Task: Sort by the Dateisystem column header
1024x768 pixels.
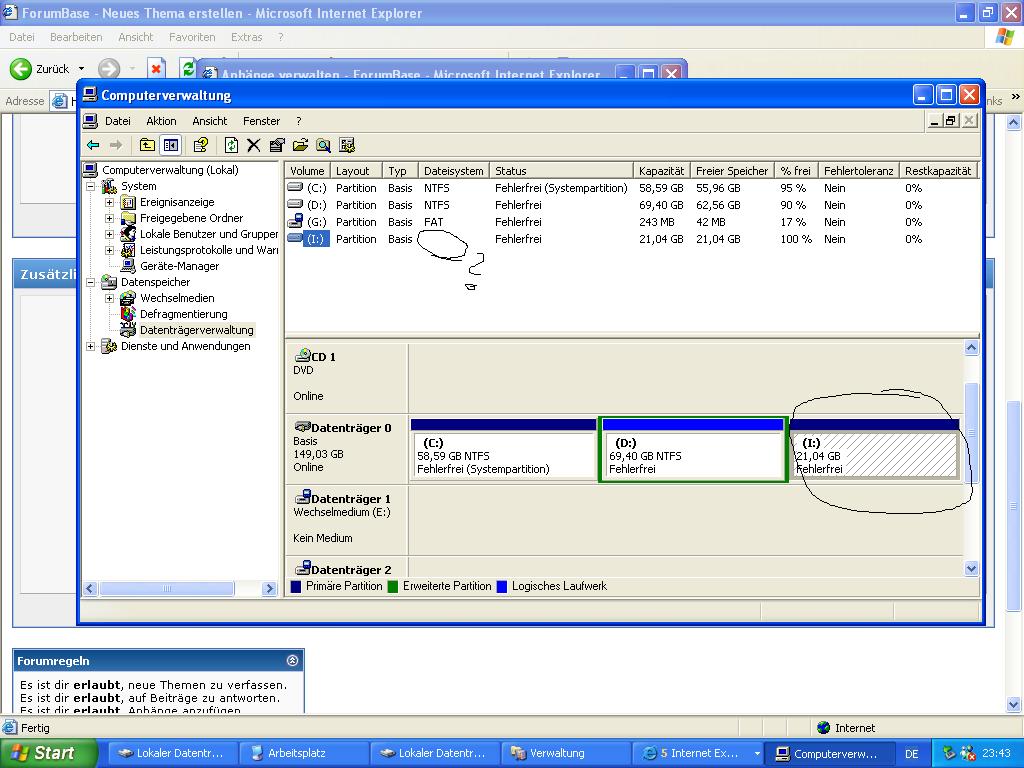Action: point(454,171)
